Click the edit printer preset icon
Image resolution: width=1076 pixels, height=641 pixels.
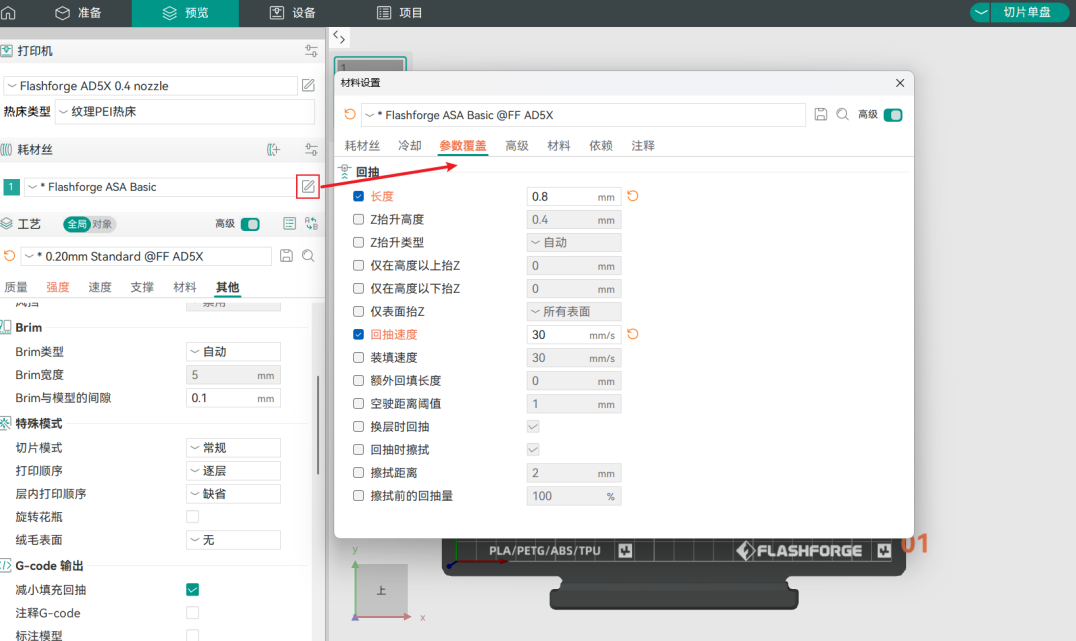[x=308, y=86]
